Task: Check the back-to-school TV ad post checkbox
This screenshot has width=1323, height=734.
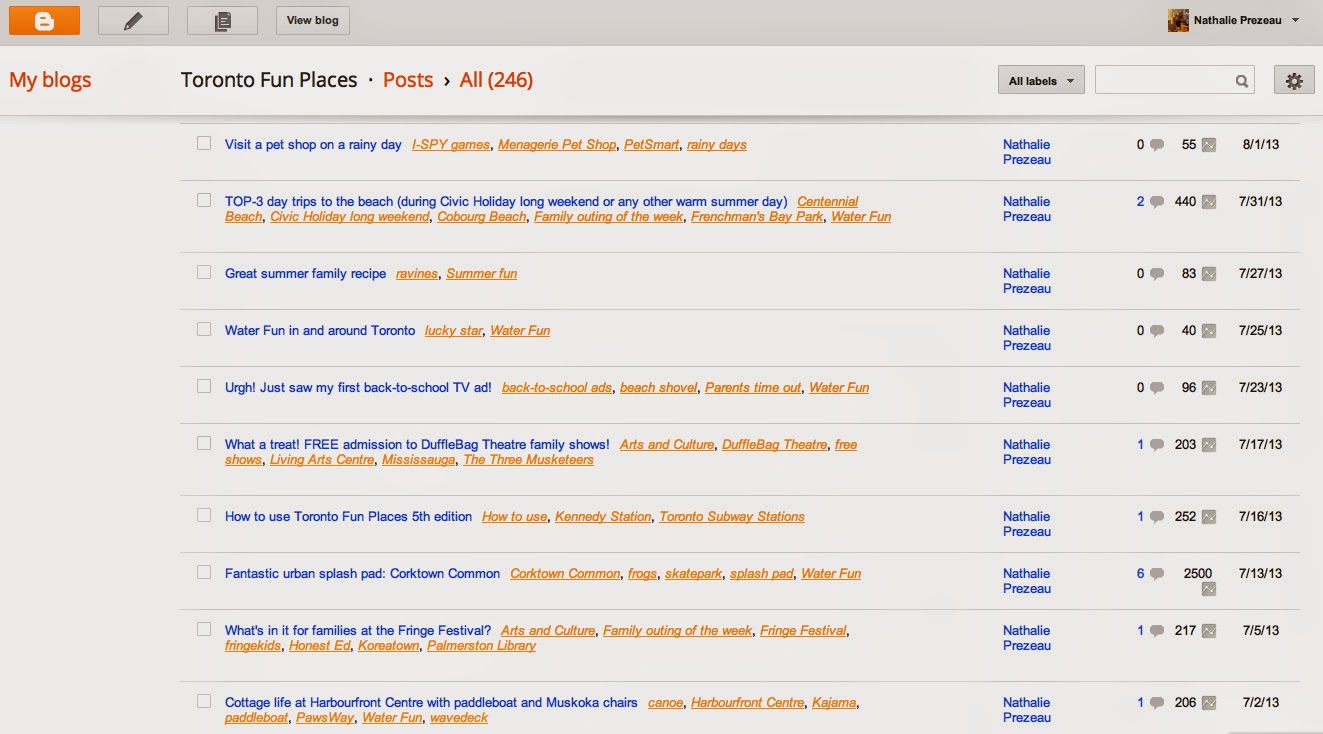Action: point(204,386)
